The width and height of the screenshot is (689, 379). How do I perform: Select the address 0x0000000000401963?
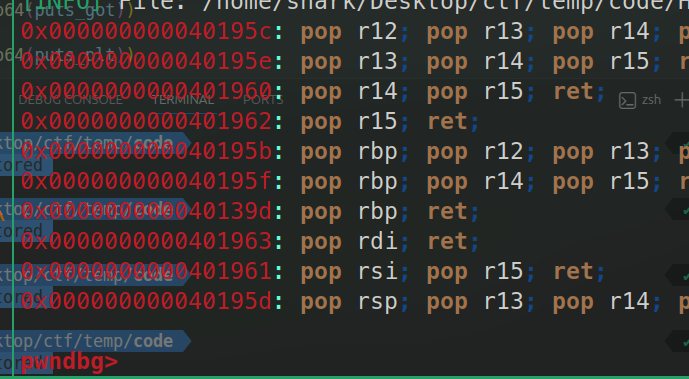click(147, 241)
